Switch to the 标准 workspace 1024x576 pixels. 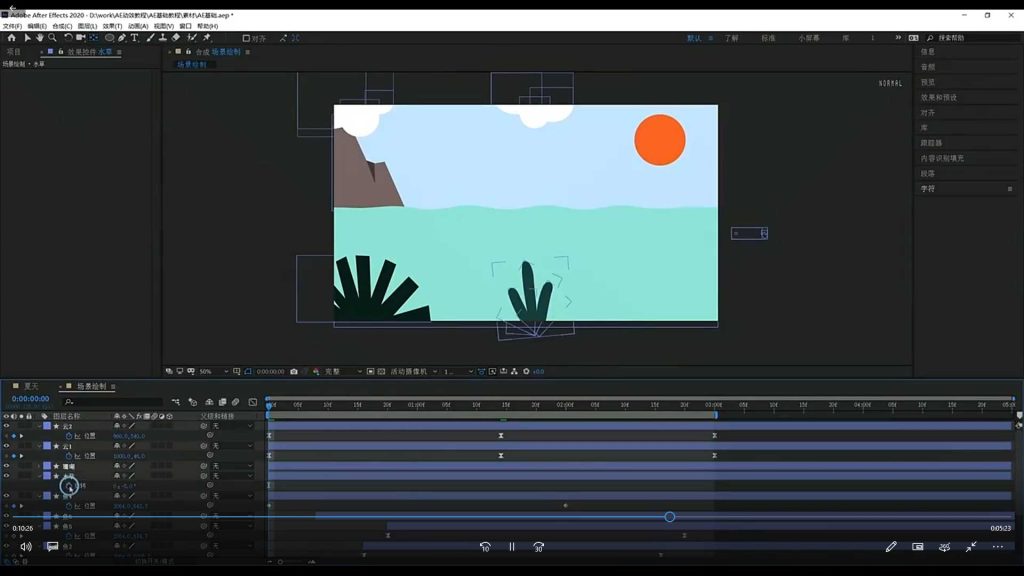(x=767, y=38)
